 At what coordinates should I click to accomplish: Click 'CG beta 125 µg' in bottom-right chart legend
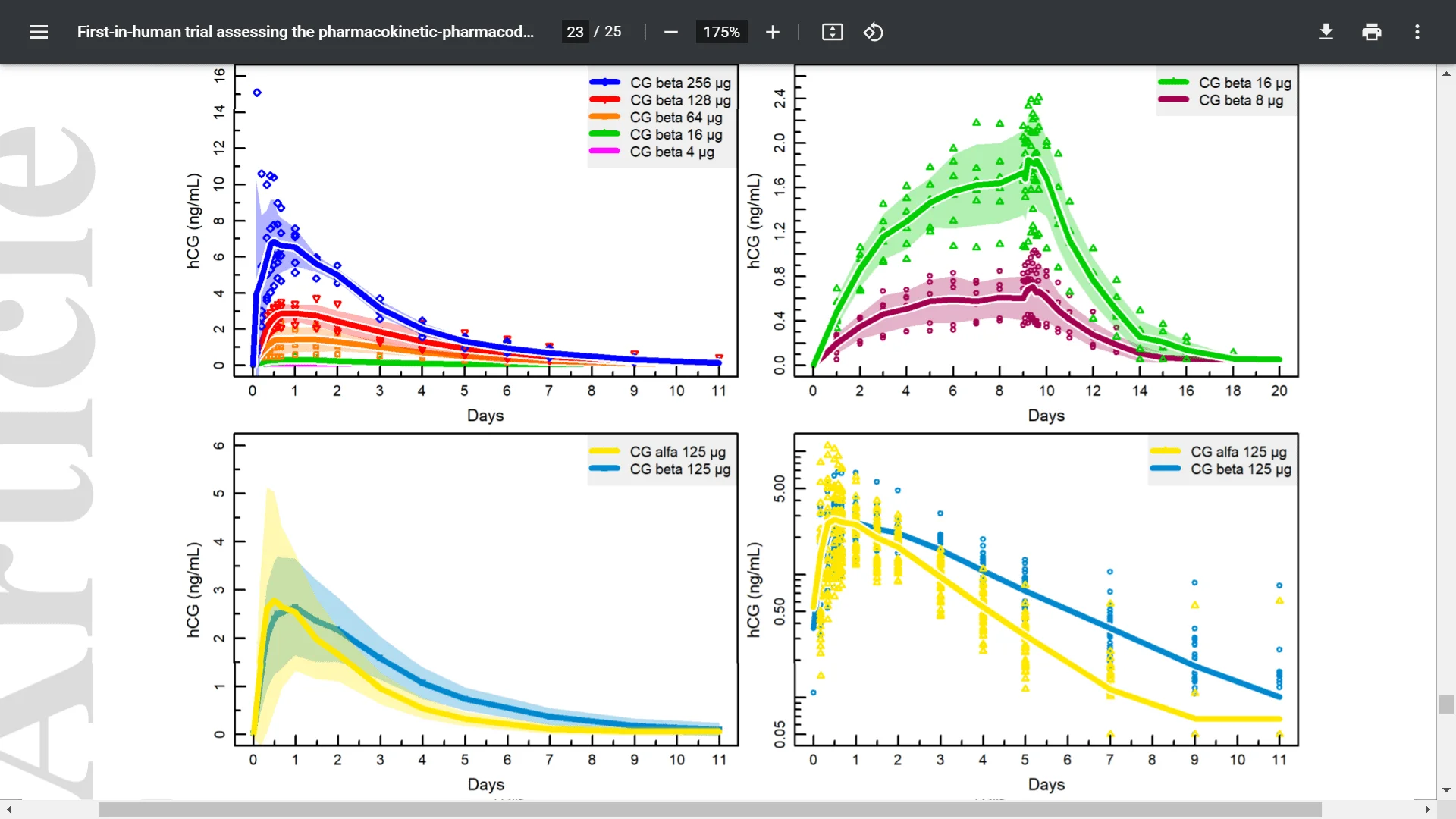pos(1221,469)
